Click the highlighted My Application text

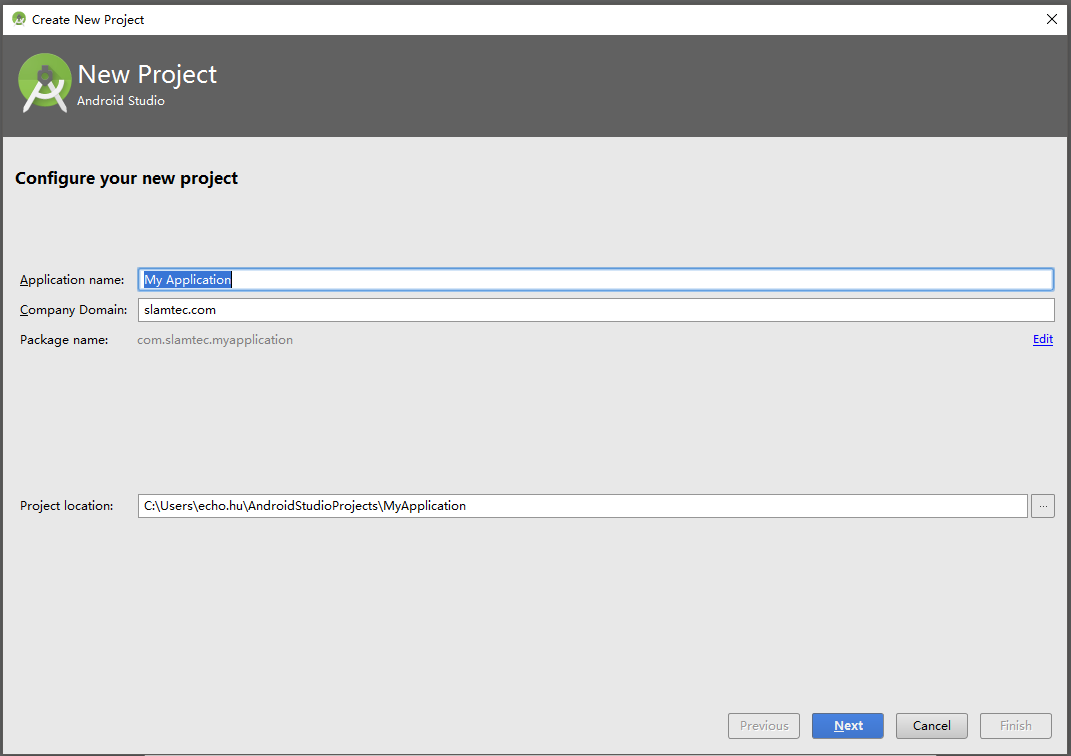click(186, 279)
